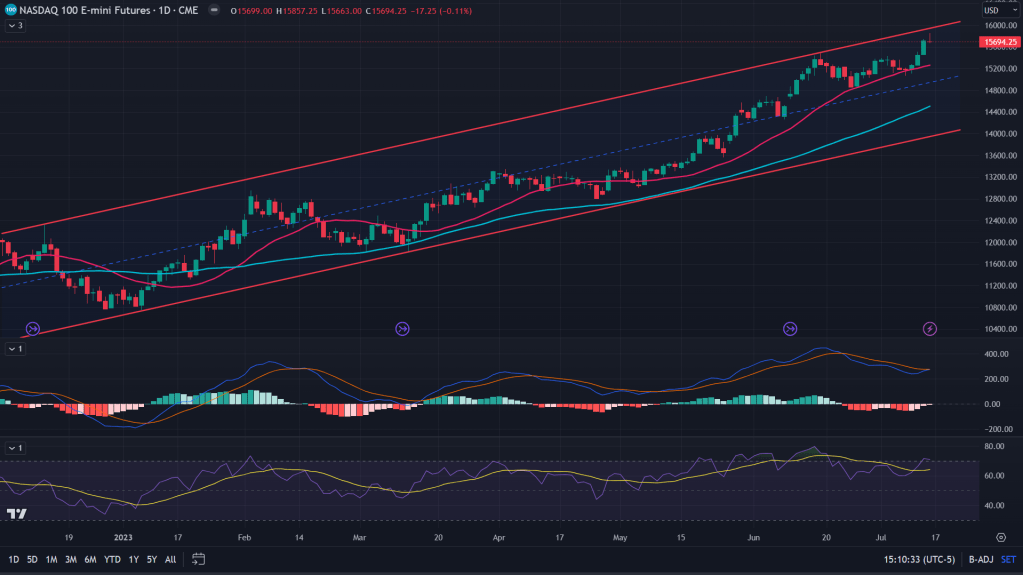Expand the collapsed indicator legend showing 3
The width and height of the screenshot is (1023, 575).
(x=15, y=26)
